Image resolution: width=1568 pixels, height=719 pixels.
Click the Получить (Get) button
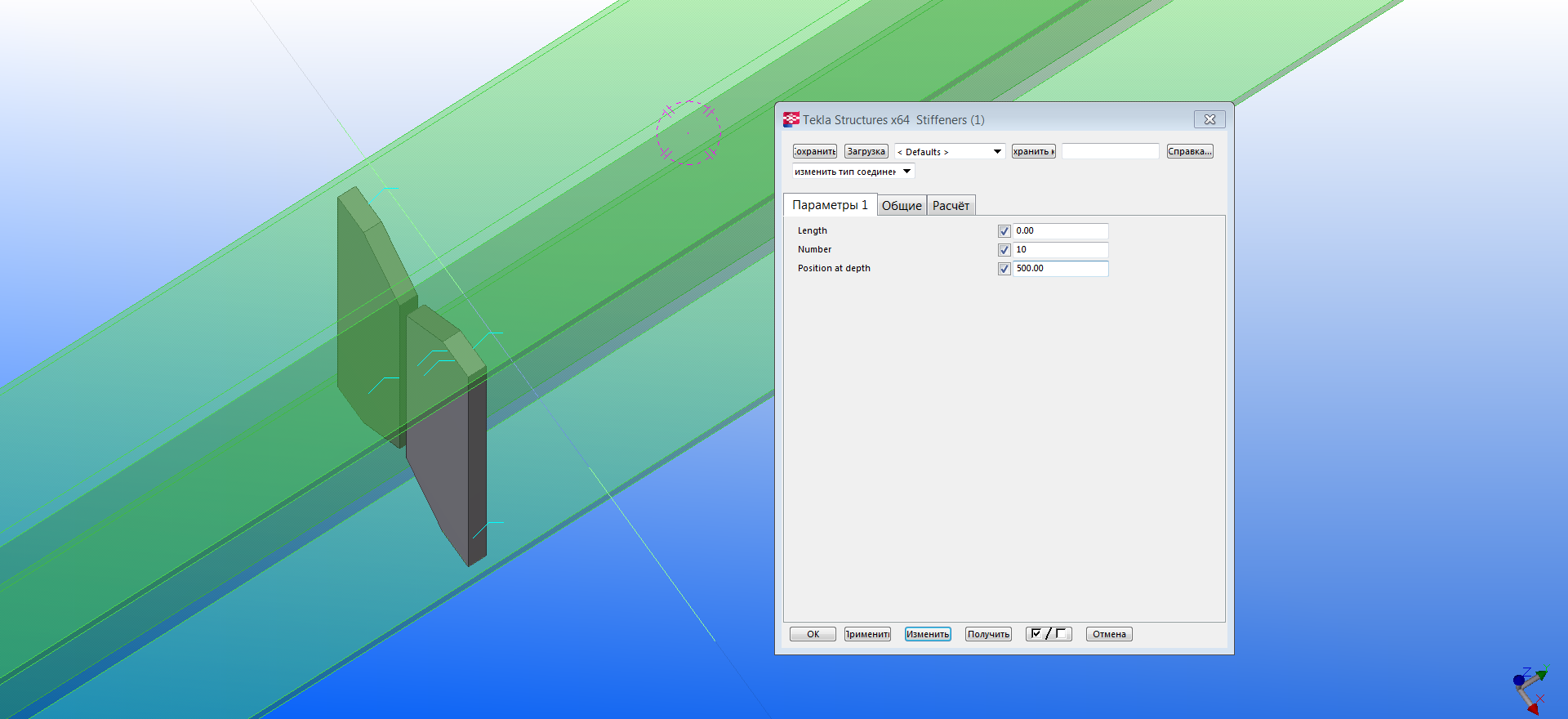(x=988, y=634)
